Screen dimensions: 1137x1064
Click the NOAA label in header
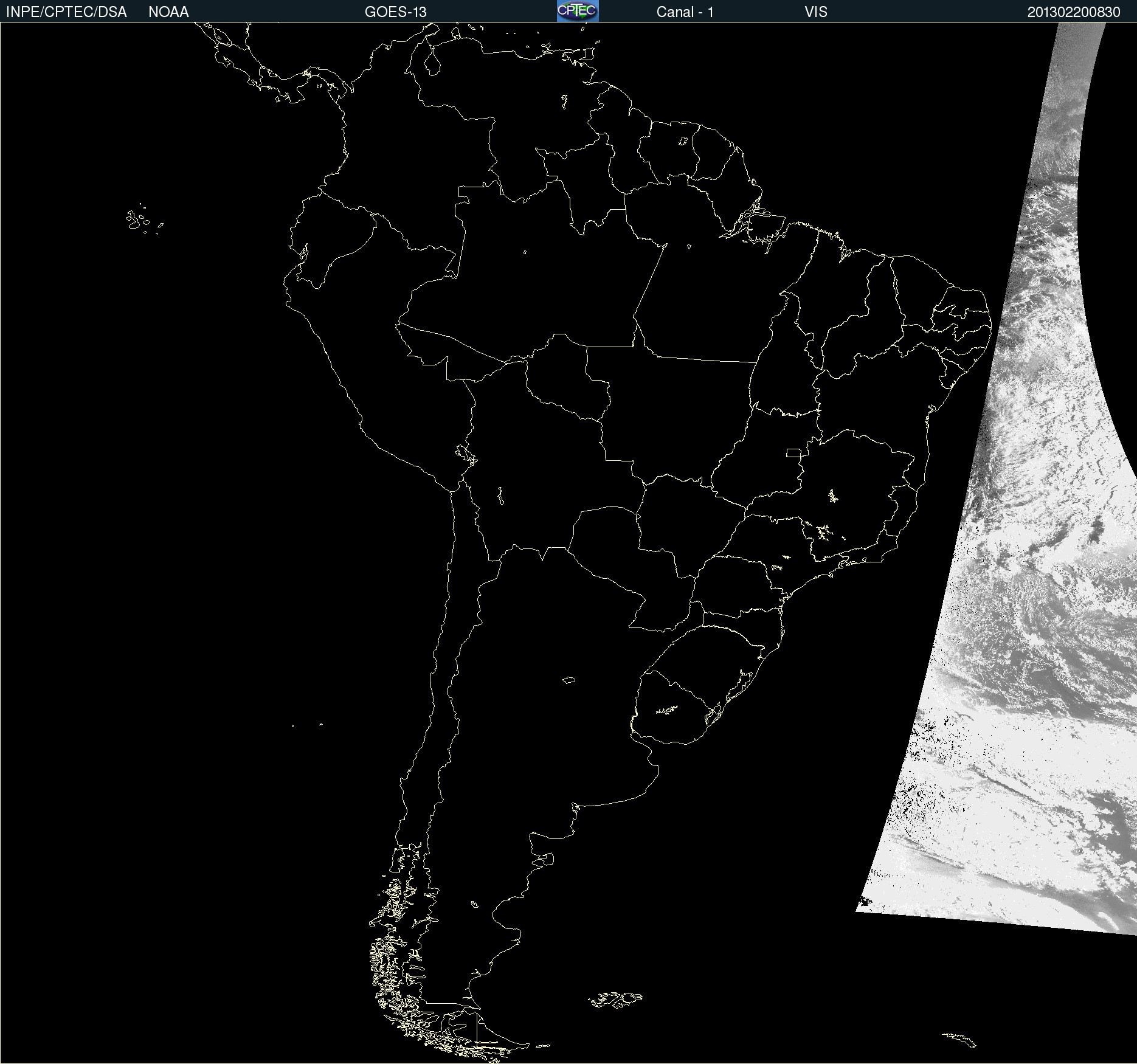click(168, 12)
